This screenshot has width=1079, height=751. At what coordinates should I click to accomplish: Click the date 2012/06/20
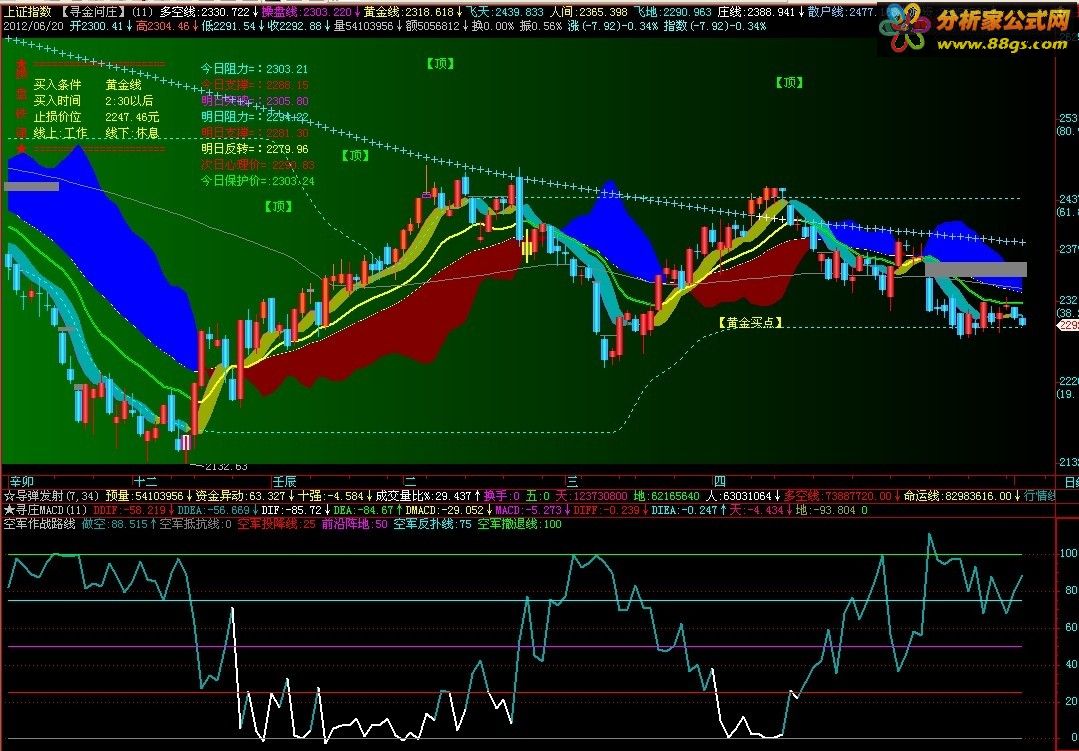[x=34, y=26]
